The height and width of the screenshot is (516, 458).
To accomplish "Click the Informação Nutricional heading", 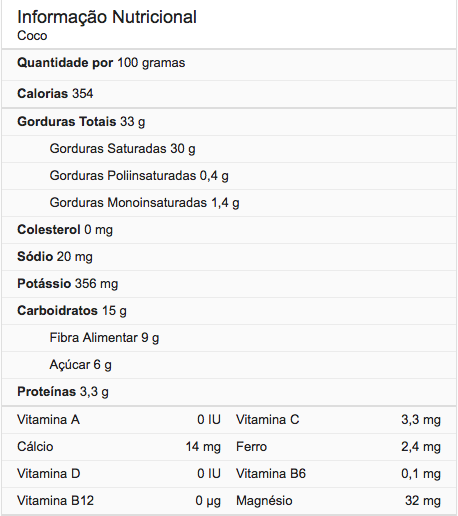I will [107, 17].
